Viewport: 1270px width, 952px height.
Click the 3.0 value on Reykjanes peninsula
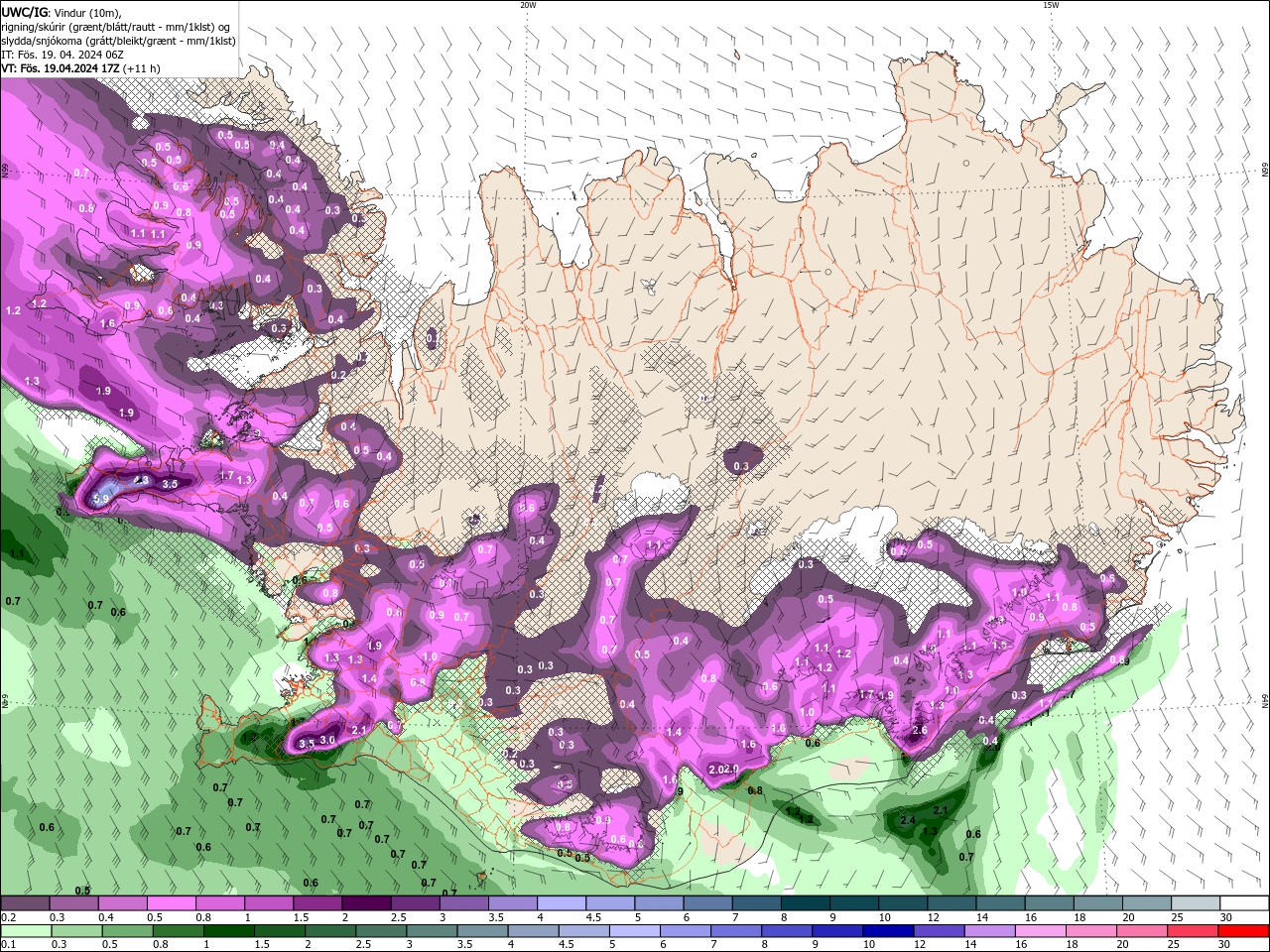coord(328,740)
